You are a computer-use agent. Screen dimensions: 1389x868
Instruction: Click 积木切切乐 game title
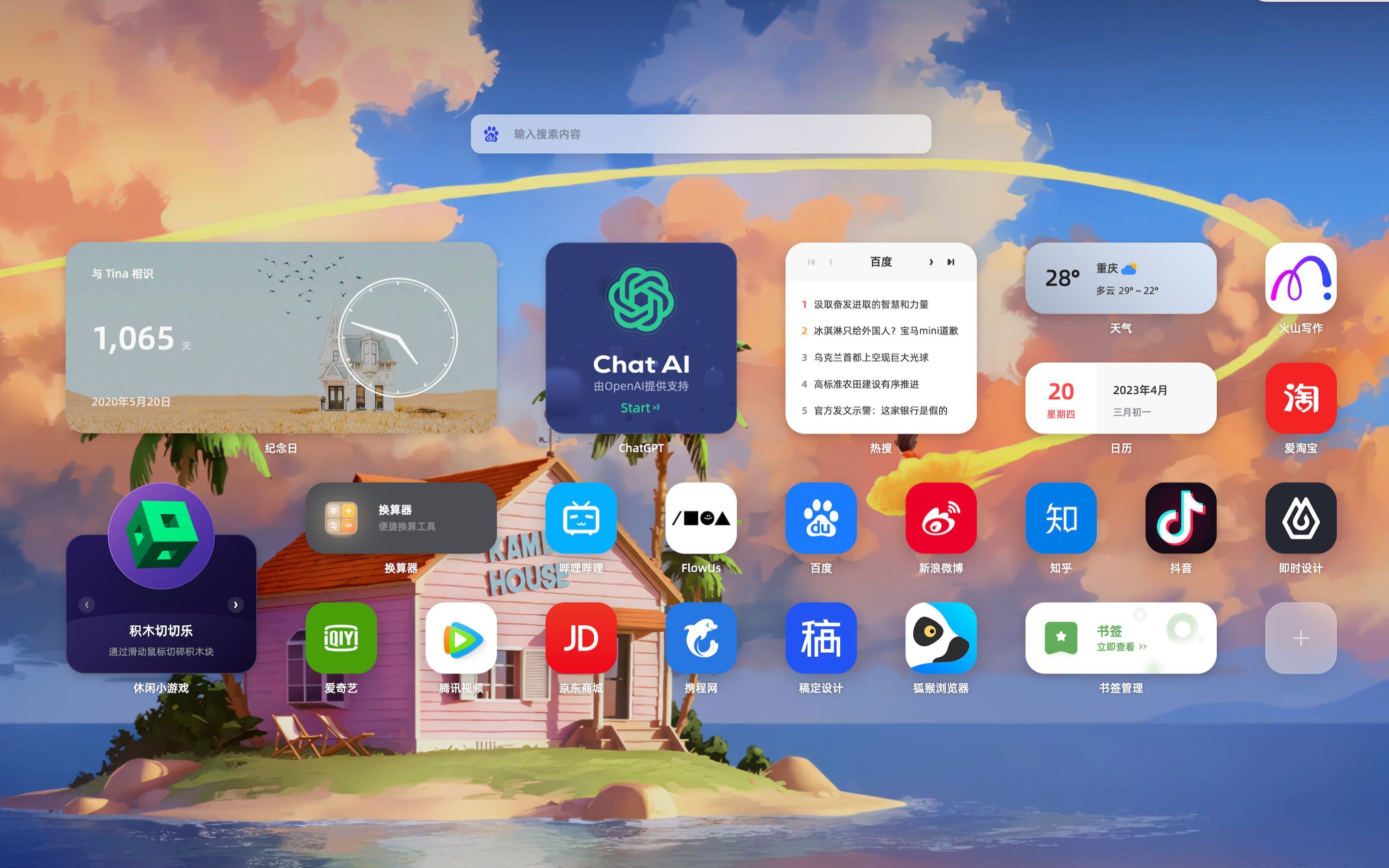(x=161, y=630)
